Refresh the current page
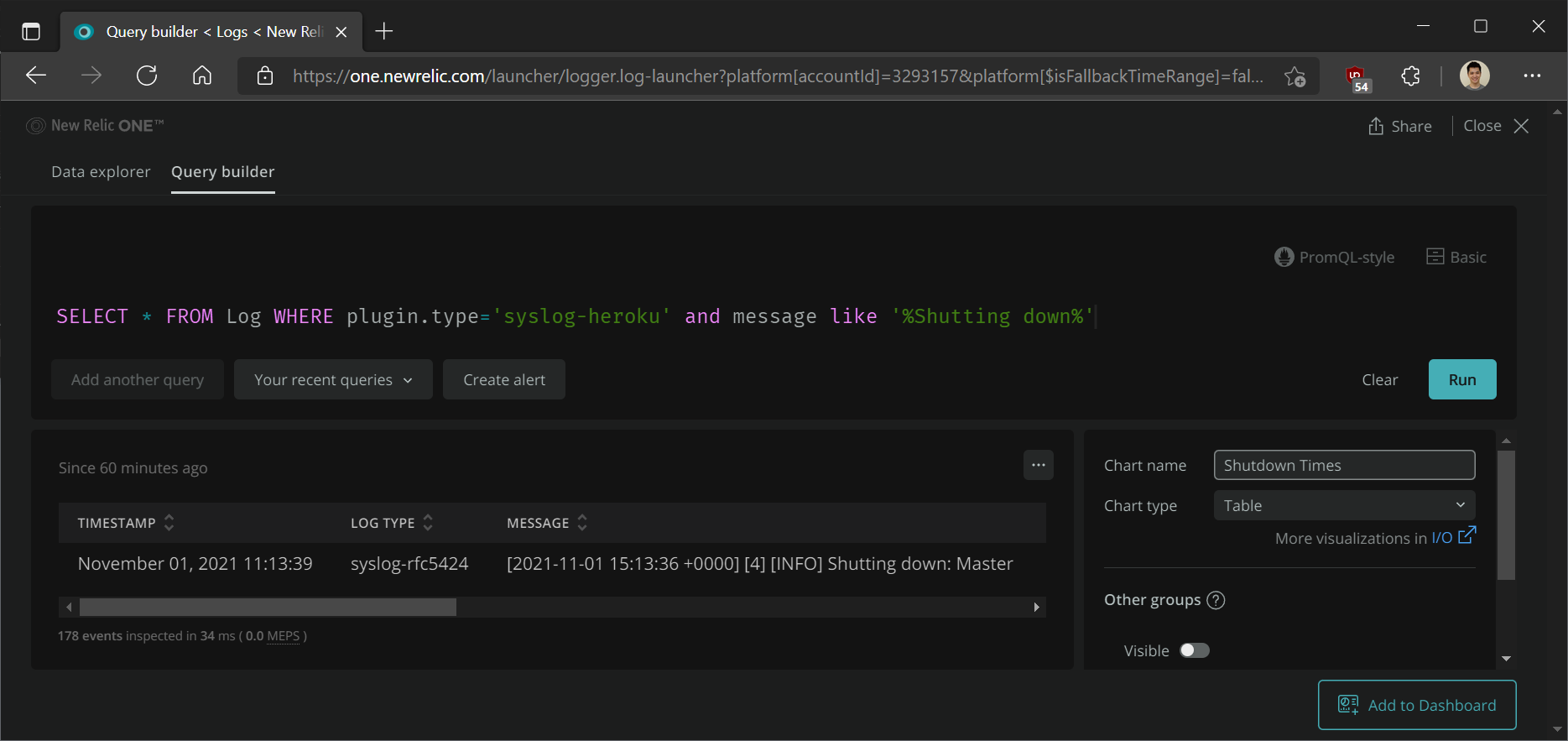This screenshot has width=1568, height=741. click(147, 76)
